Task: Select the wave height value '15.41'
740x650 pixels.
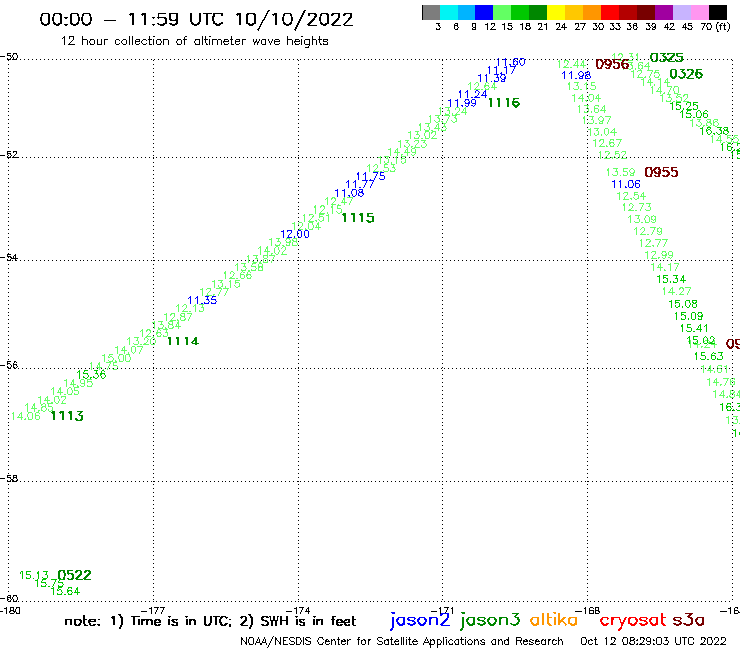Action: click(694, 328)
